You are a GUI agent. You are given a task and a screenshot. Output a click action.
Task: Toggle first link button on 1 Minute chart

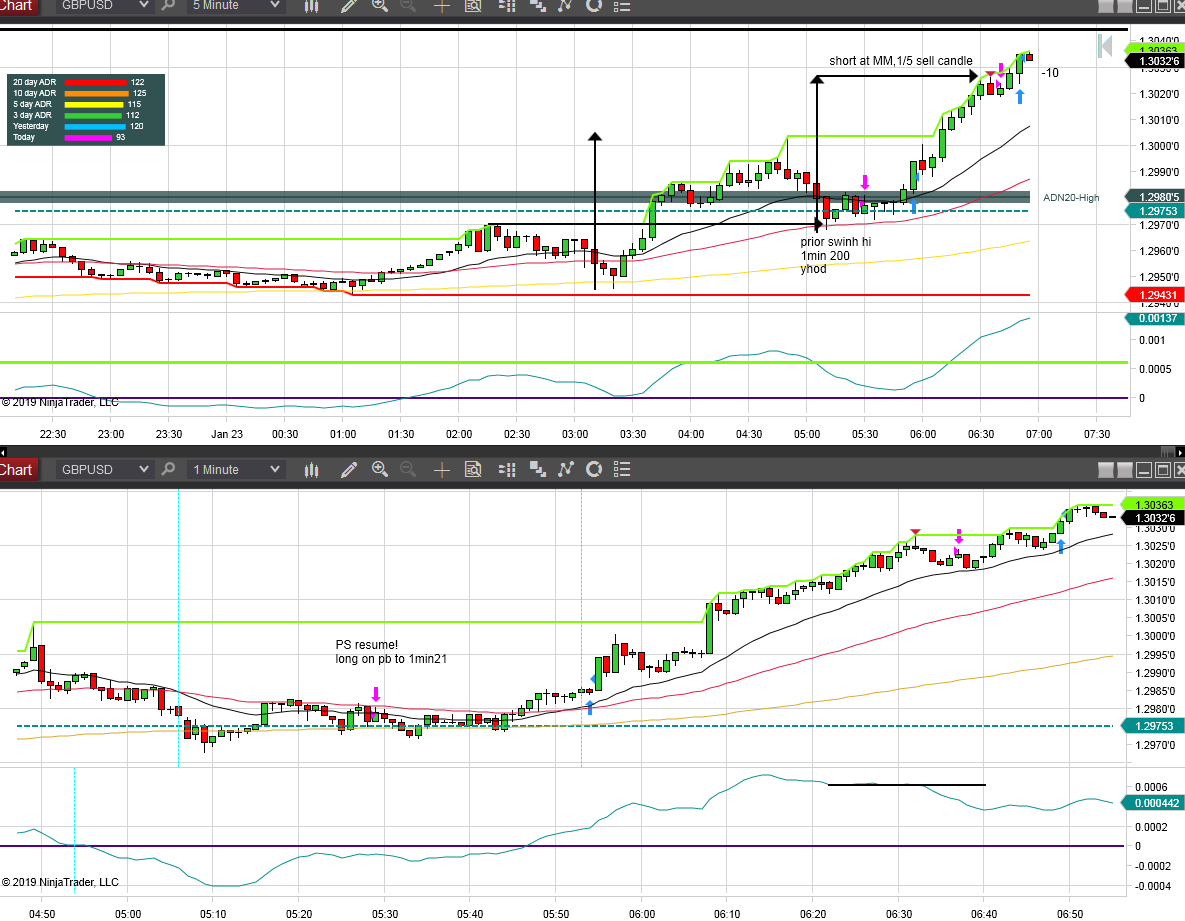pyautogui.click(x=1106, y=471)
